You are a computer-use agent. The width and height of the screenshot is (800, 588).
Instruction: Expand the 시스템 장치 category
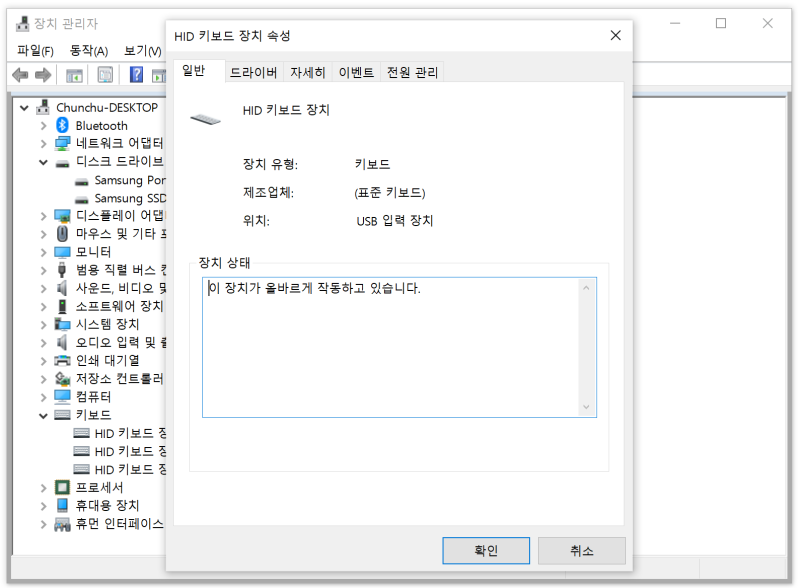point(43,325)
